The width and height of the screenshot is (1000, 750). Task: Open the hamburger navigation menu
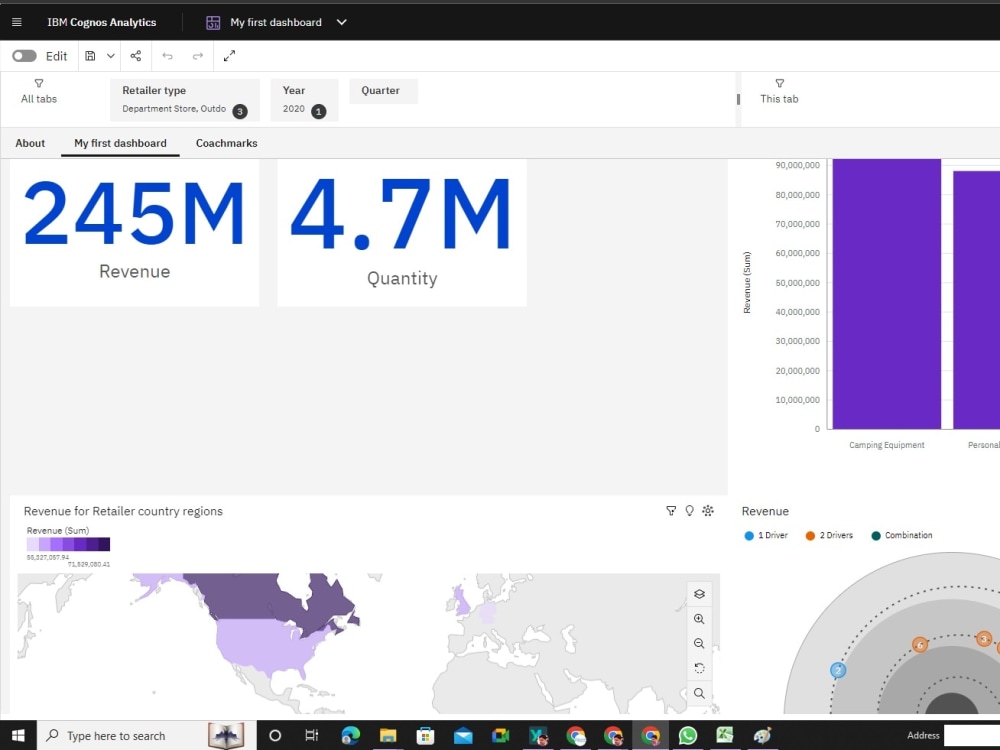pos(17,22)
